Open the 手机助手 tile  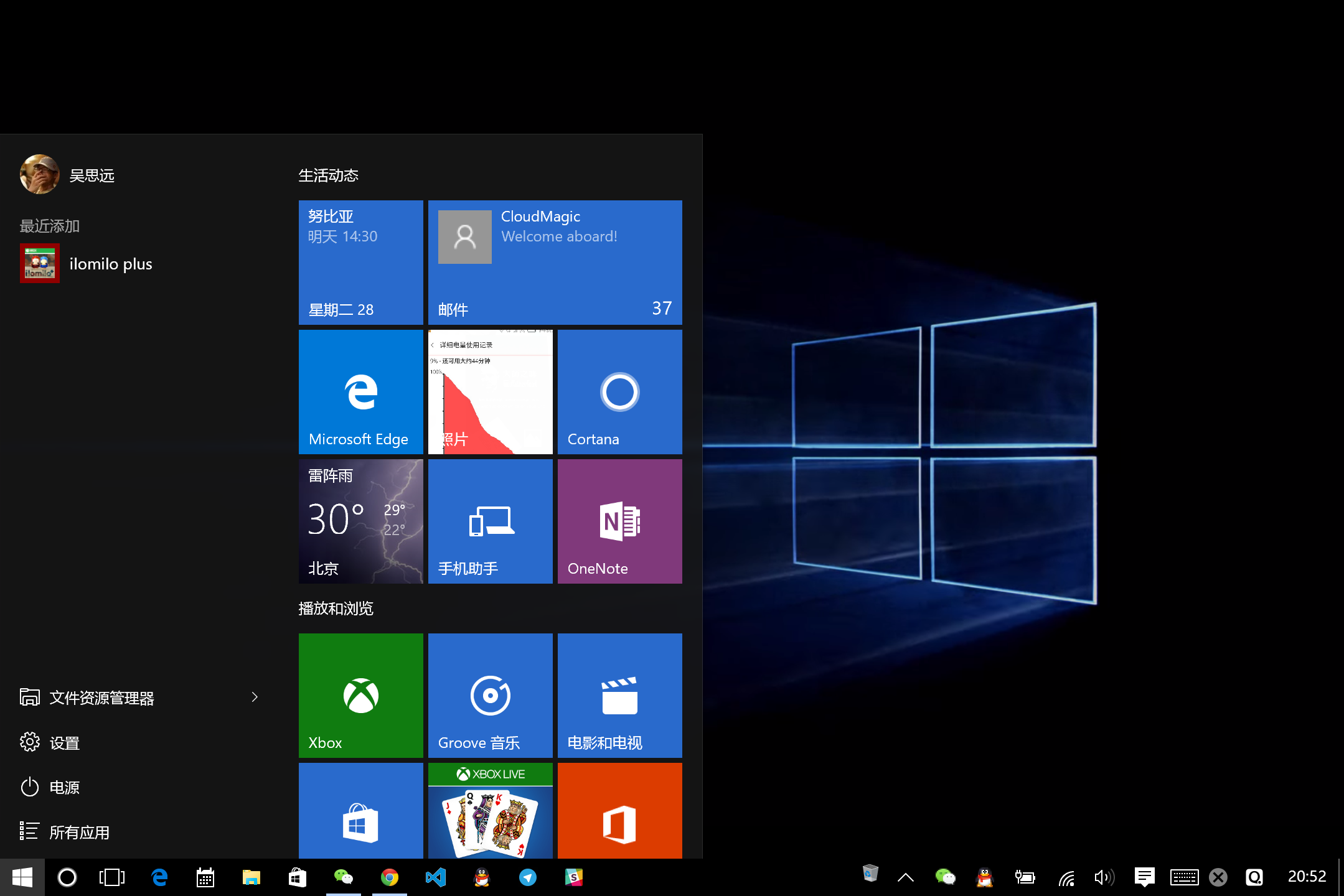pyautogui.click(x=489, y=521)
